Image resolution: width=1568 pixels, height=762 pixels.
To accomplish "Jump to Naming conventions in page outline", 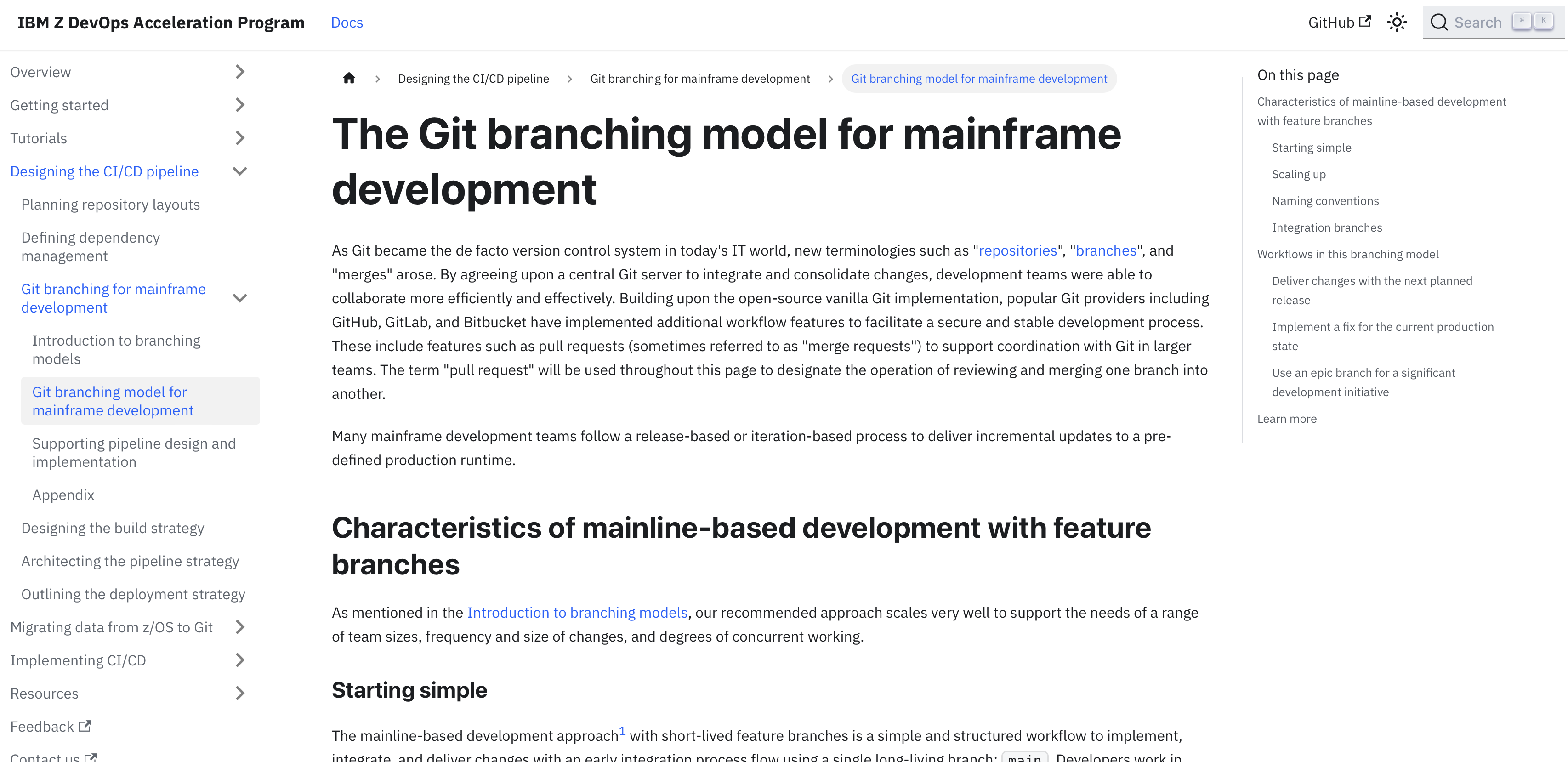I will tap(1325, 201).
